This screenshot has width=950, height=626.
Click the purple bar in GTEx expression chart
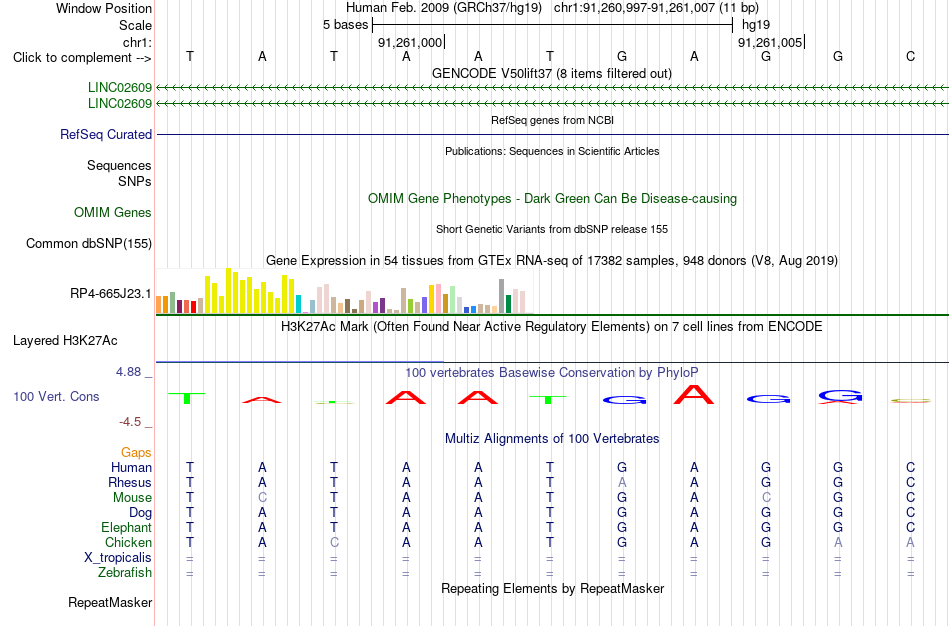[x=382, y=305]
